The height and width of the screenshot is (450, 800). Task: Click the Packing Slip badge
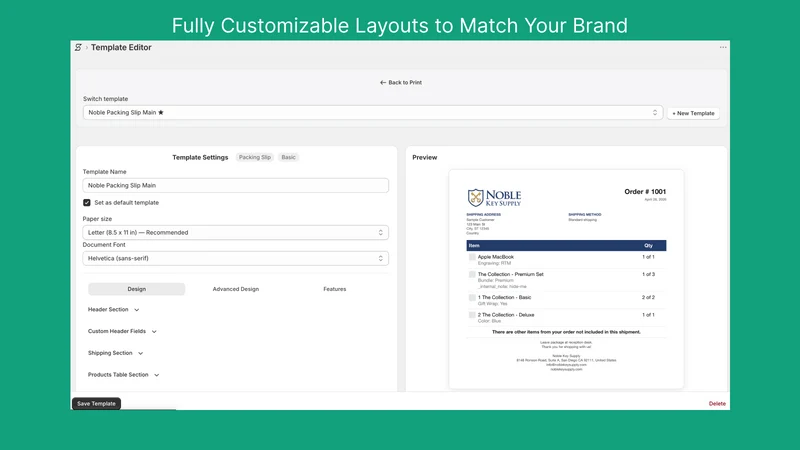click(x=255, y=157)
